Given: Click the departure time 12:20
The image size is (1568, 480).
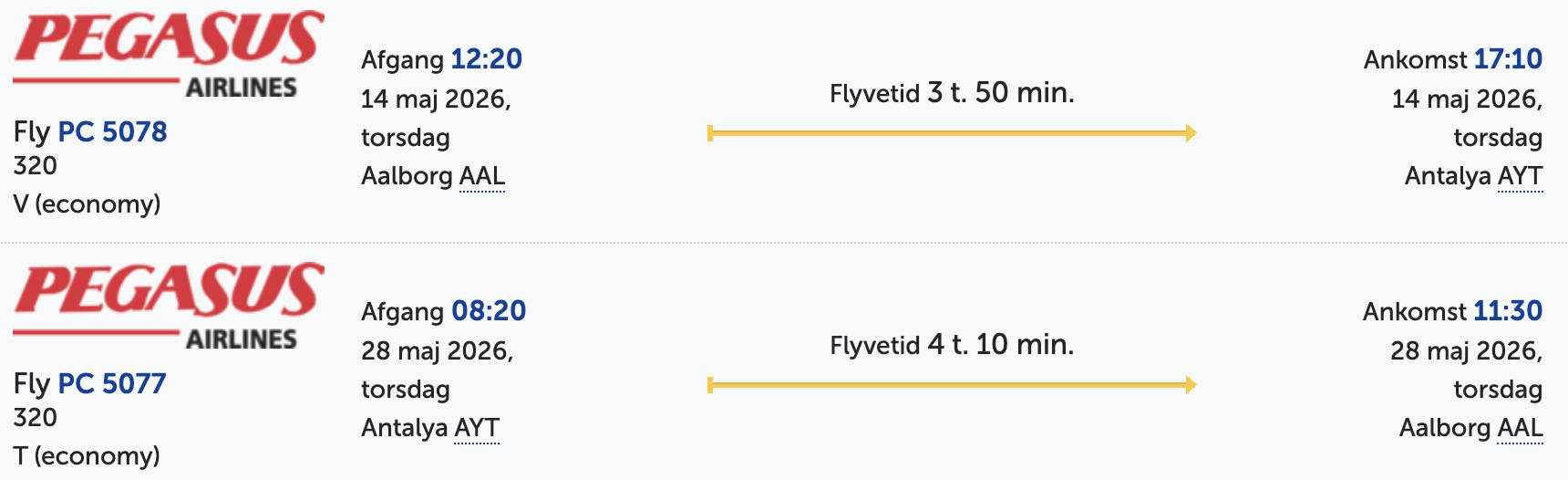Looking at the screenshot, I should pos(487,59).
